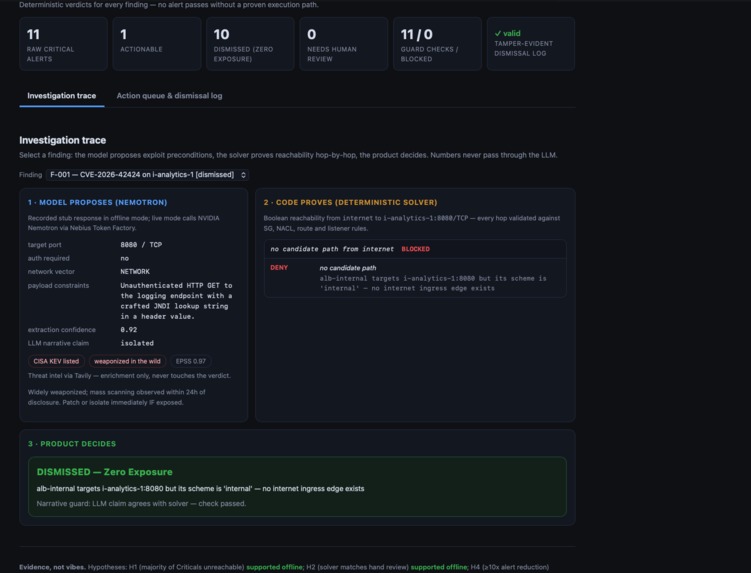Click the target port value 8080 / TCP
The height and width of the screenshot is (573, 751).
point(141,245)
